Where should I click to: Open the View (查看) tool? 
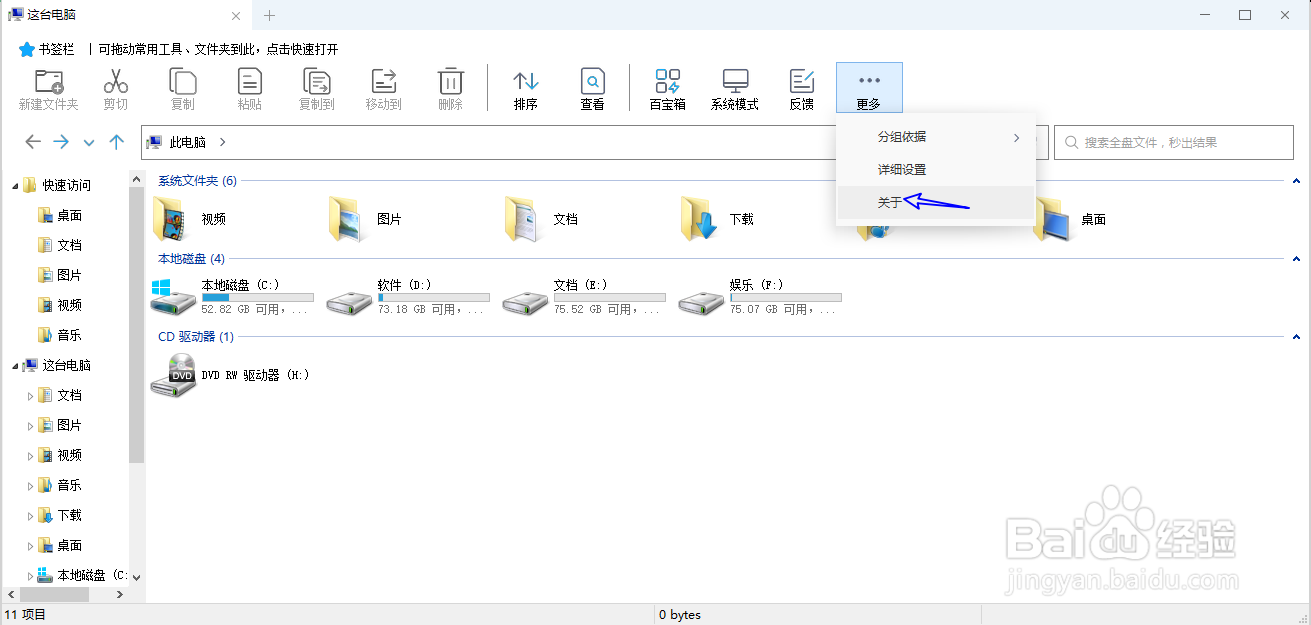click(x=593, y=88)
